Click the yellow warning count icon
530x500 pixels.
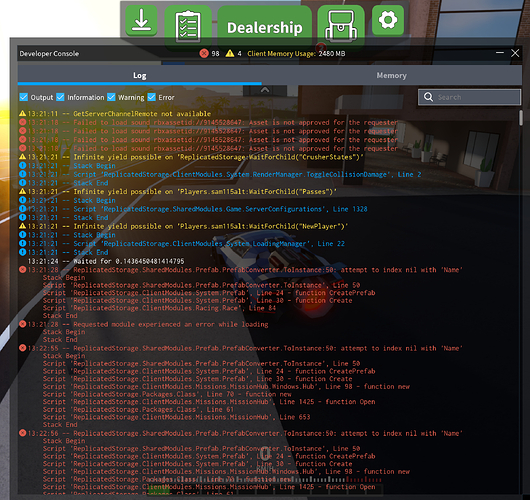[230, 53]
